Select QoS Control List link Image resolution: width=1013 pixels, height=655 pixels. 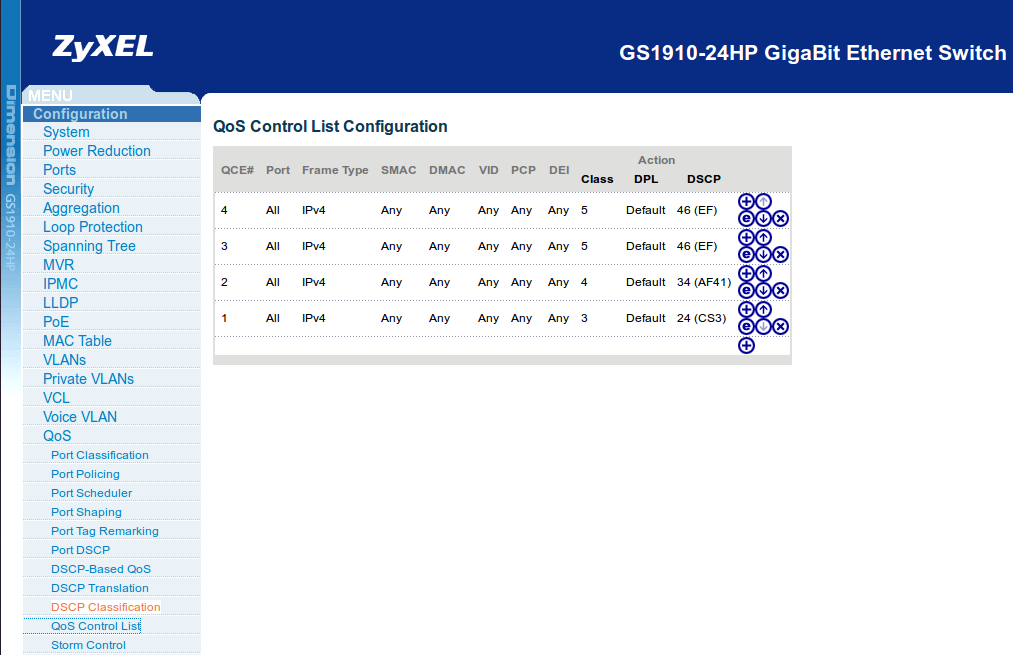tap(96, 627)
